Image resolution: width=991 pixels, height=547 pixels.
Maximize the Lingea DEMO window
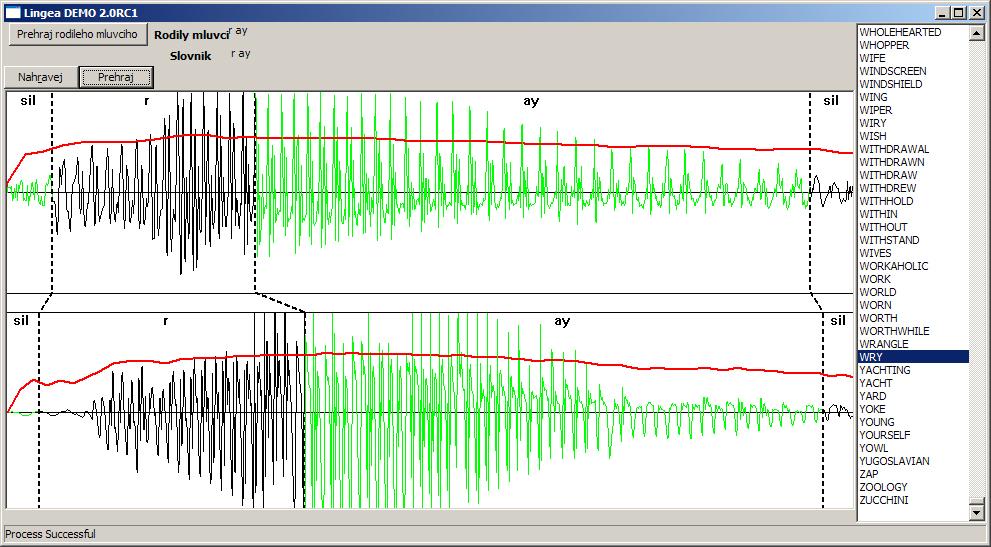(x=959, y=13)
